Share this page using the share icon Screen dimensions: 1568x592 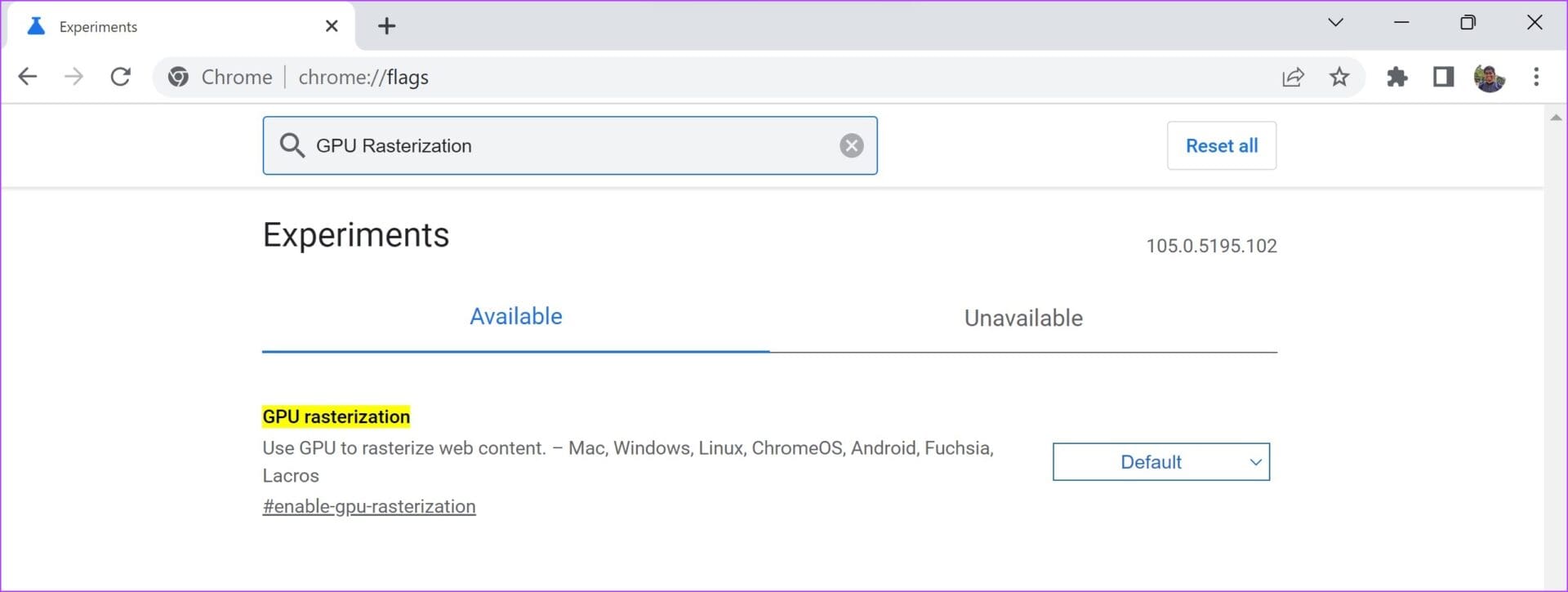tap(1293, 77)
